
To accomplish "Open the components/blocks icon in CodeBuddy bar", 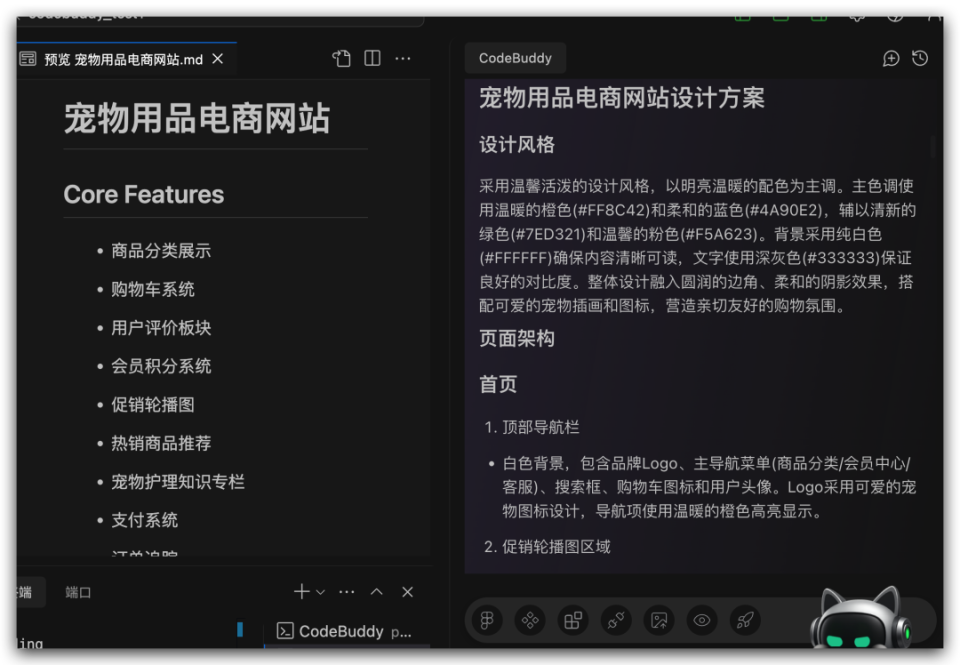I will (573, 620).
